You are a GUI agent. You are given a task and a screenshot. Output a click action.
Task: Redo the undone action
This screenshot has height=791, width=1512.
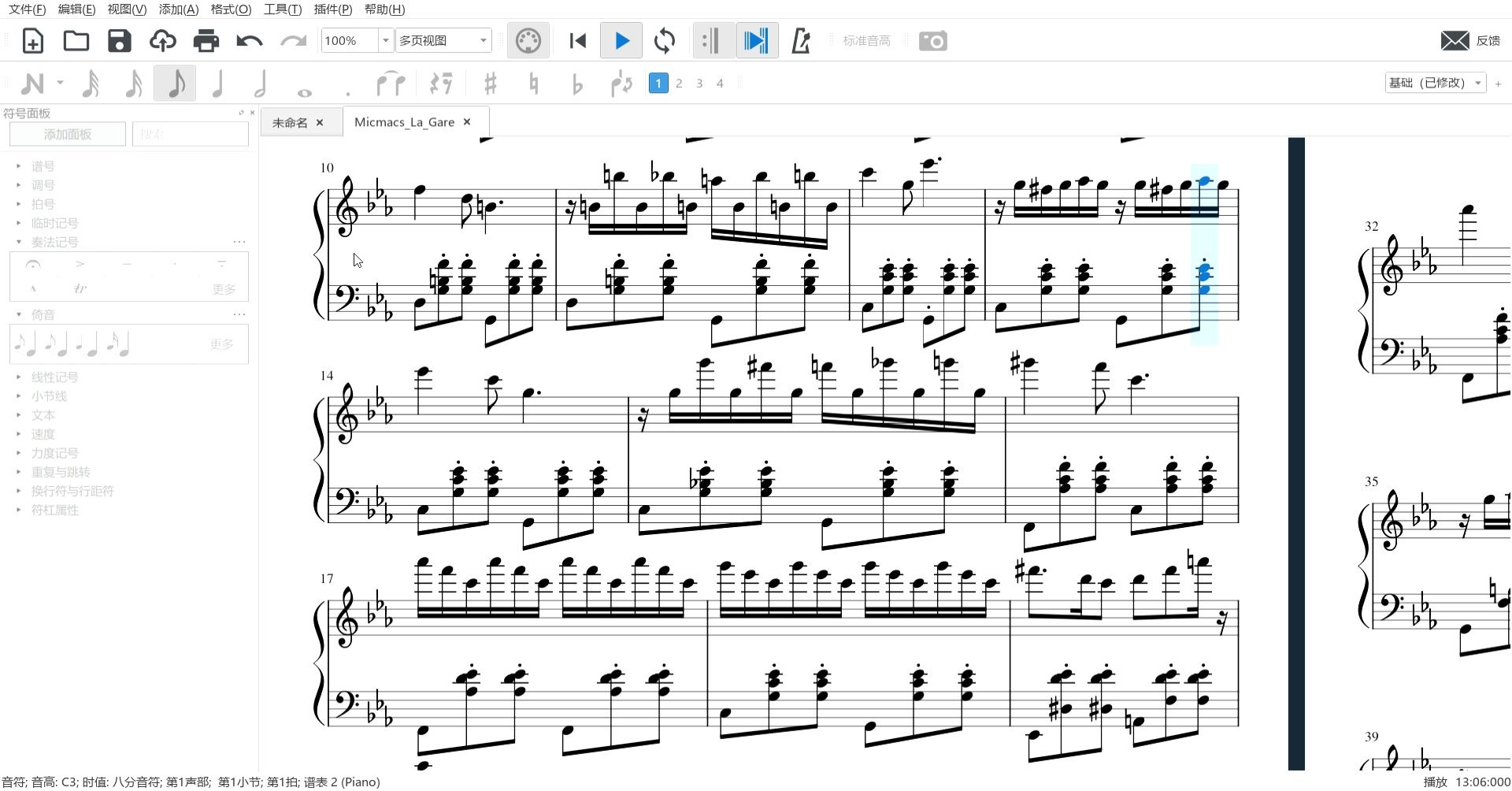click(x=293, y=41)
